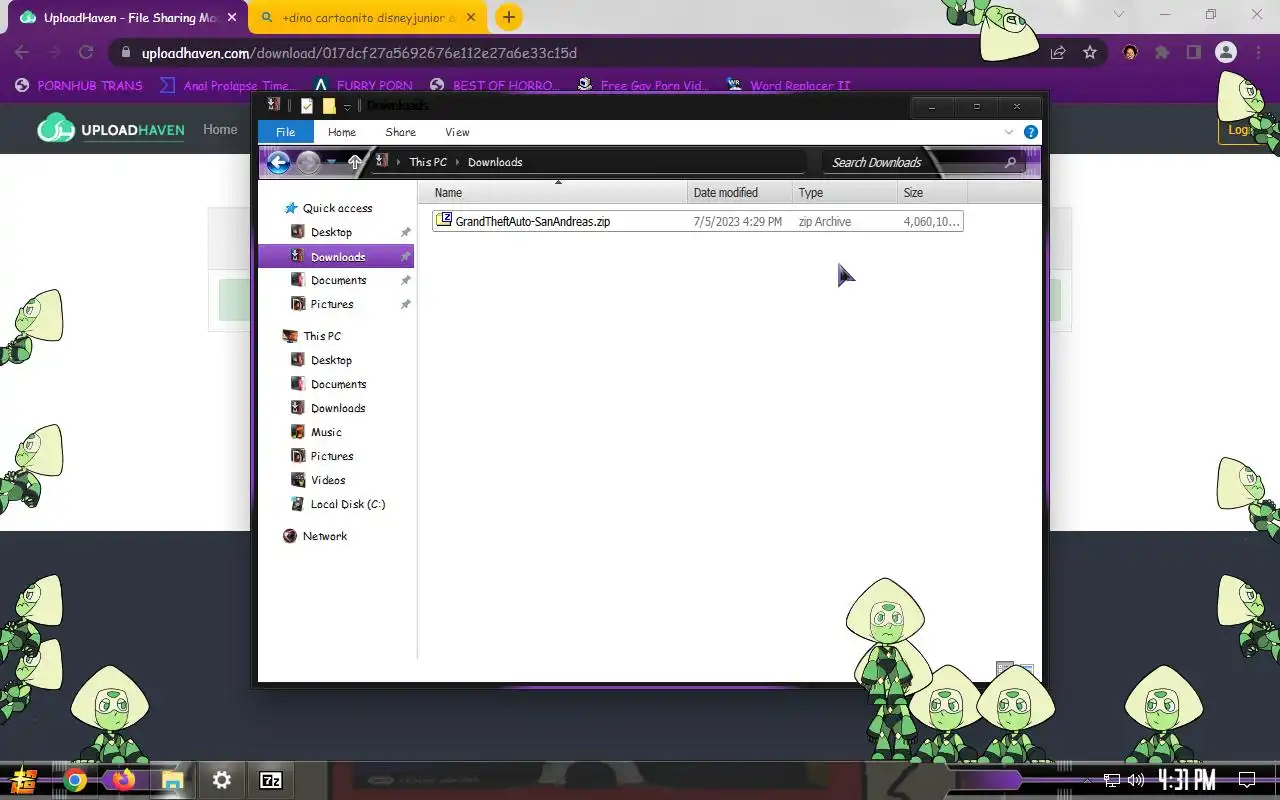Image resolution: width=1280 pixels, height=800 pixels.
Task: Open Chrome tab search chevron
Action: pyautogui.click(x=1120, y=15)
